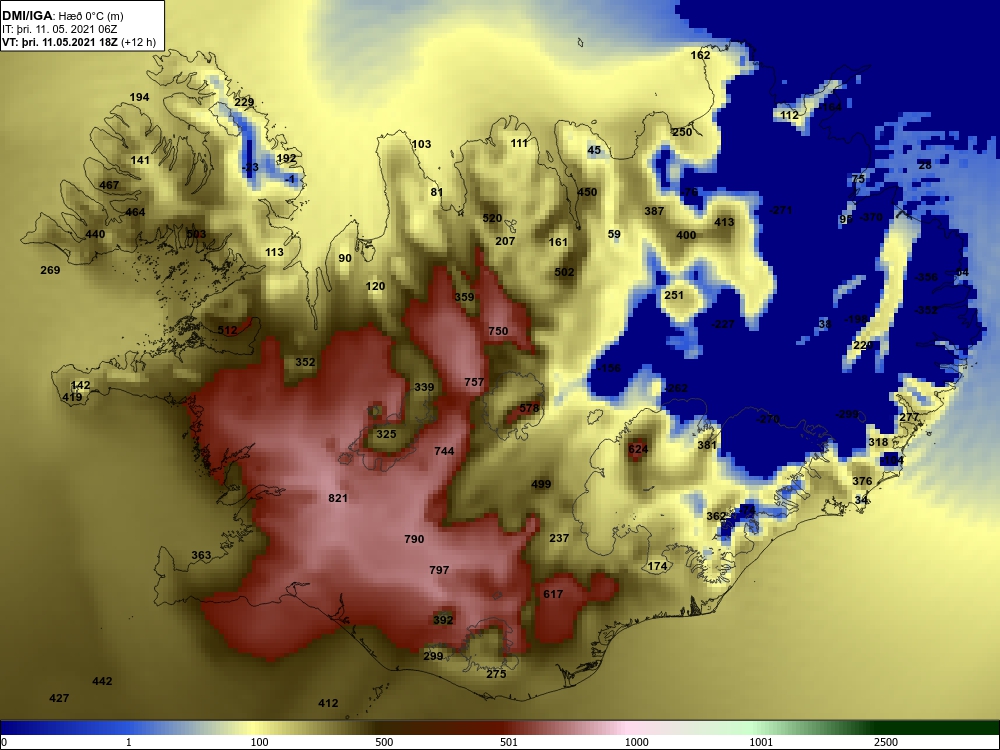Screen dimensions: 1000x750
Task: Click the map value 318
Action: pyautogui.click(x=878, y=443)
